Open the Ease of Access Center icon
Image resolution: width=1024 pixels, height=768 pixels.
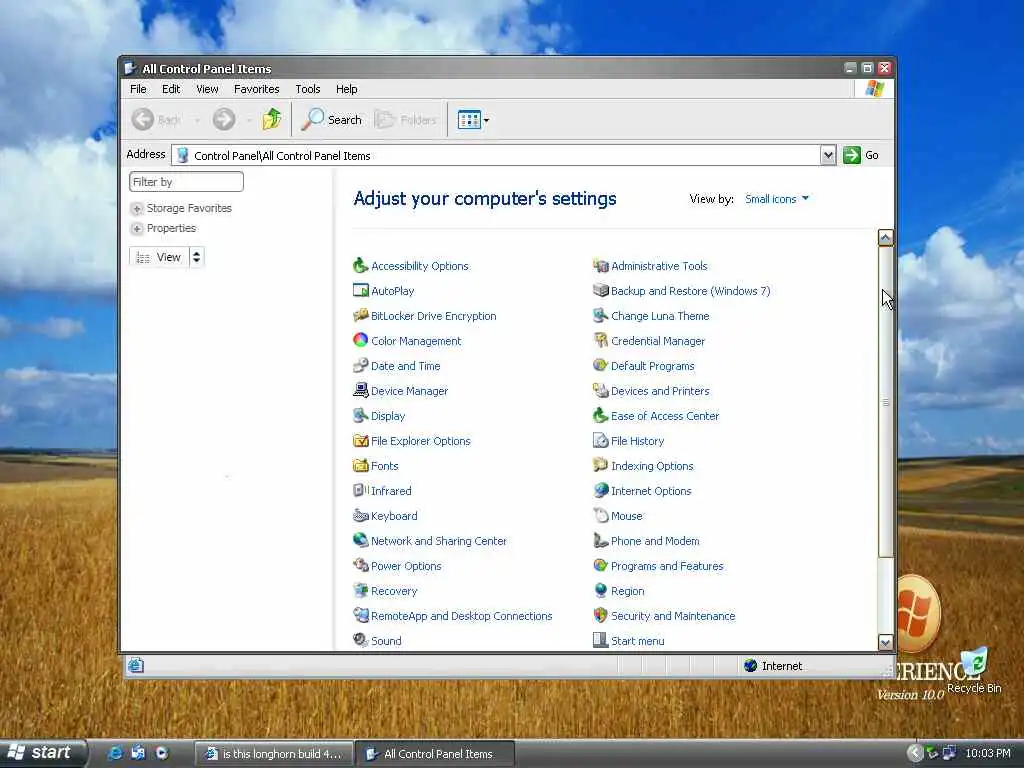pos(601,415)
